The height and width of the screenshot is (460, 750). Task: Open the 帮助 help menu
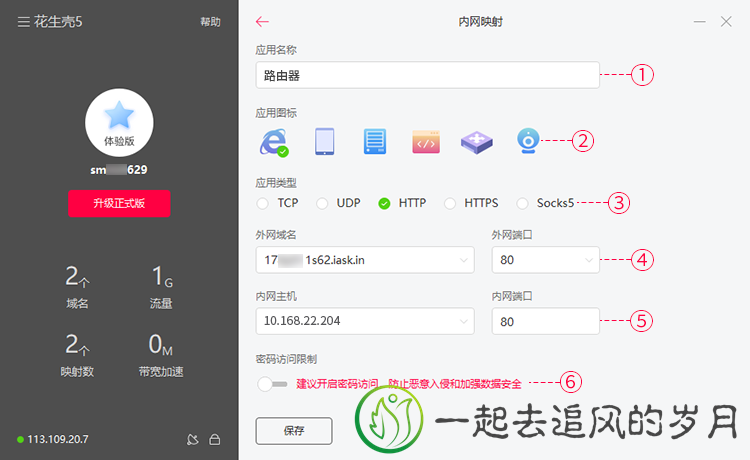pos(210,21)
